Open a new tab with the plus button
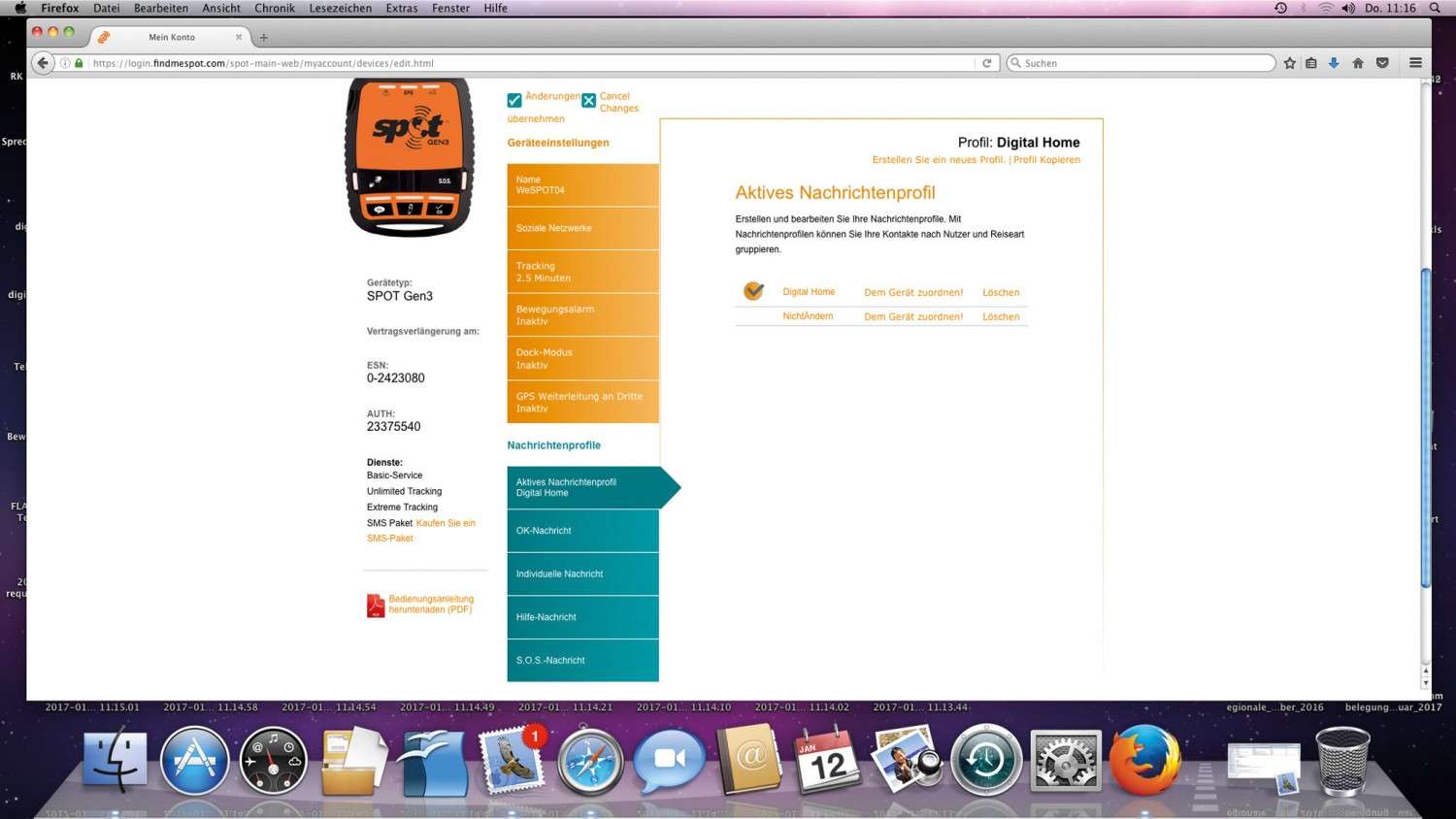 (x=263, y=38)
